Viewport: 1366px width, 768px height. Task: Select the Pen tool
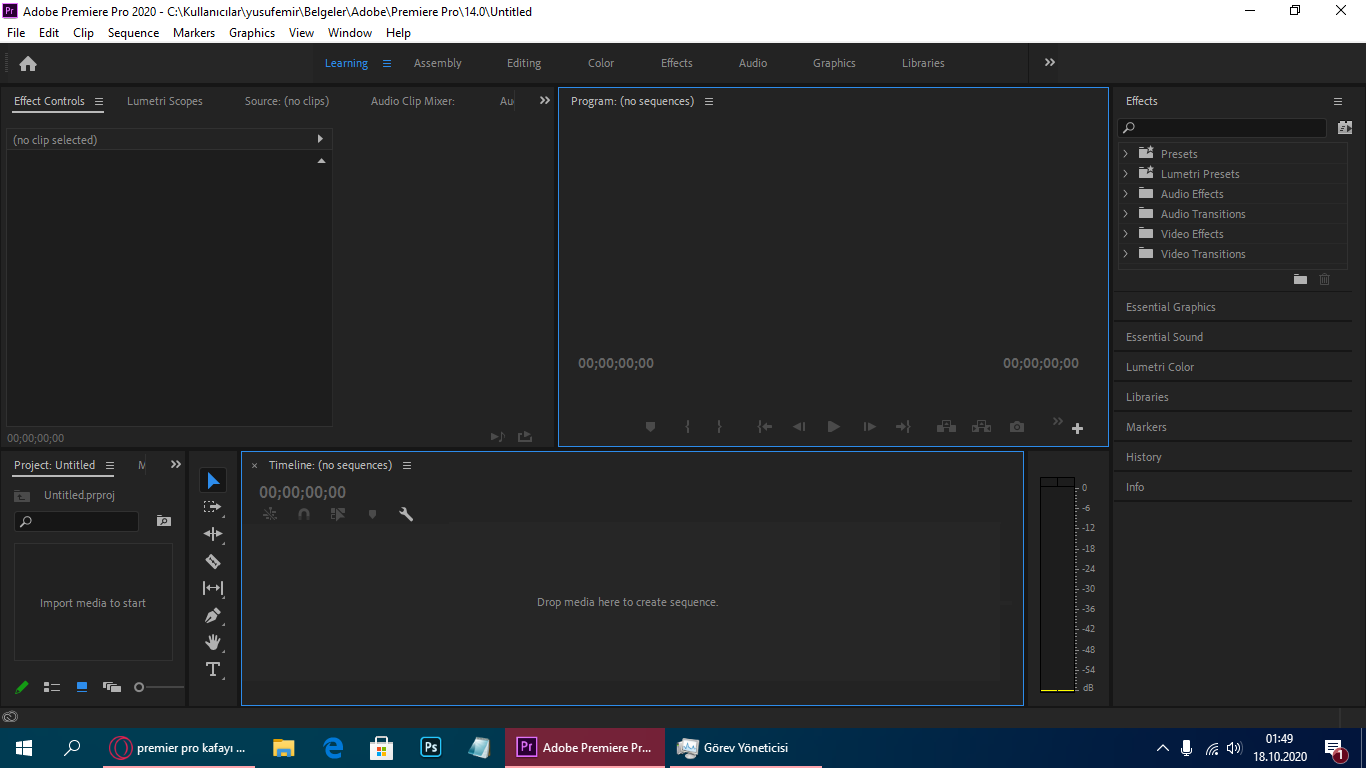(213, 615)
